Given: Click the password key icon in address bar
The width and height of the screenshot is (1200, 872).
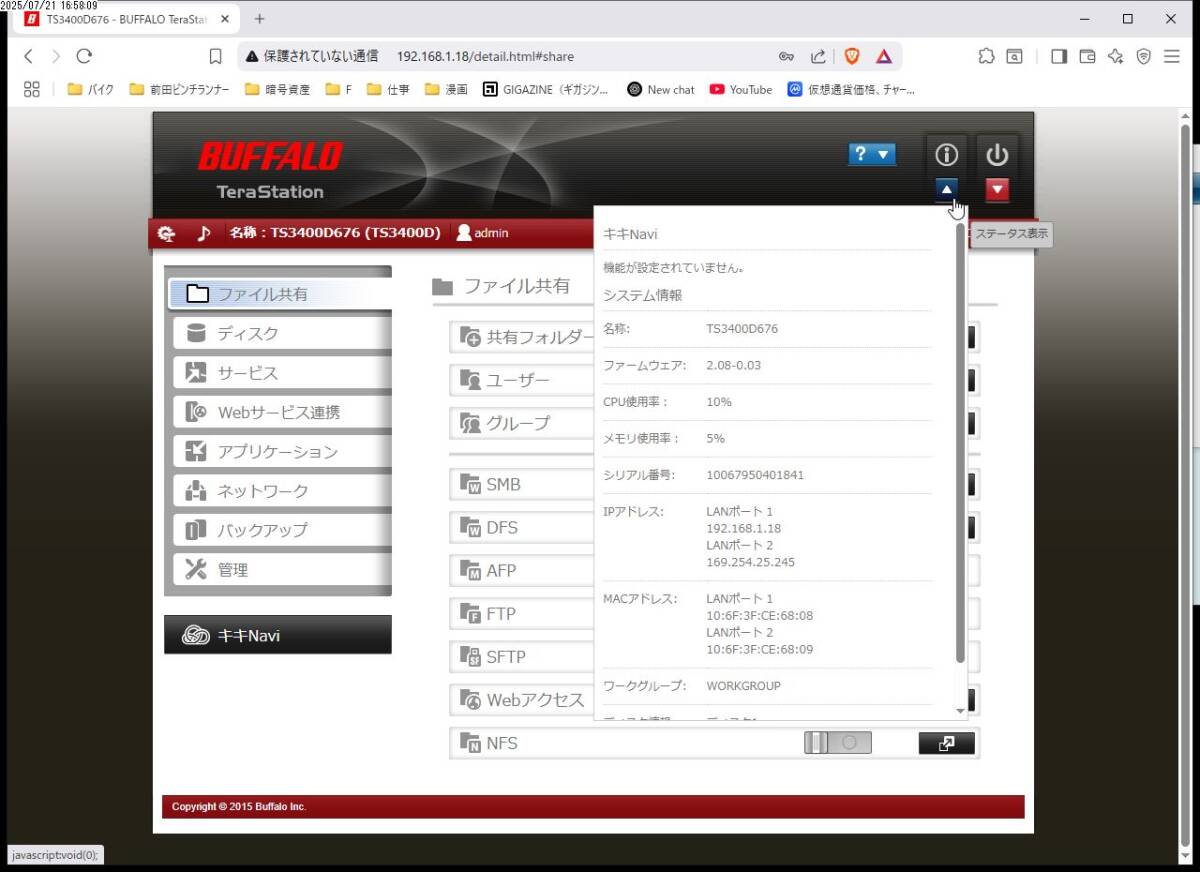Looking at the screenshot, I should coord(787,56).
